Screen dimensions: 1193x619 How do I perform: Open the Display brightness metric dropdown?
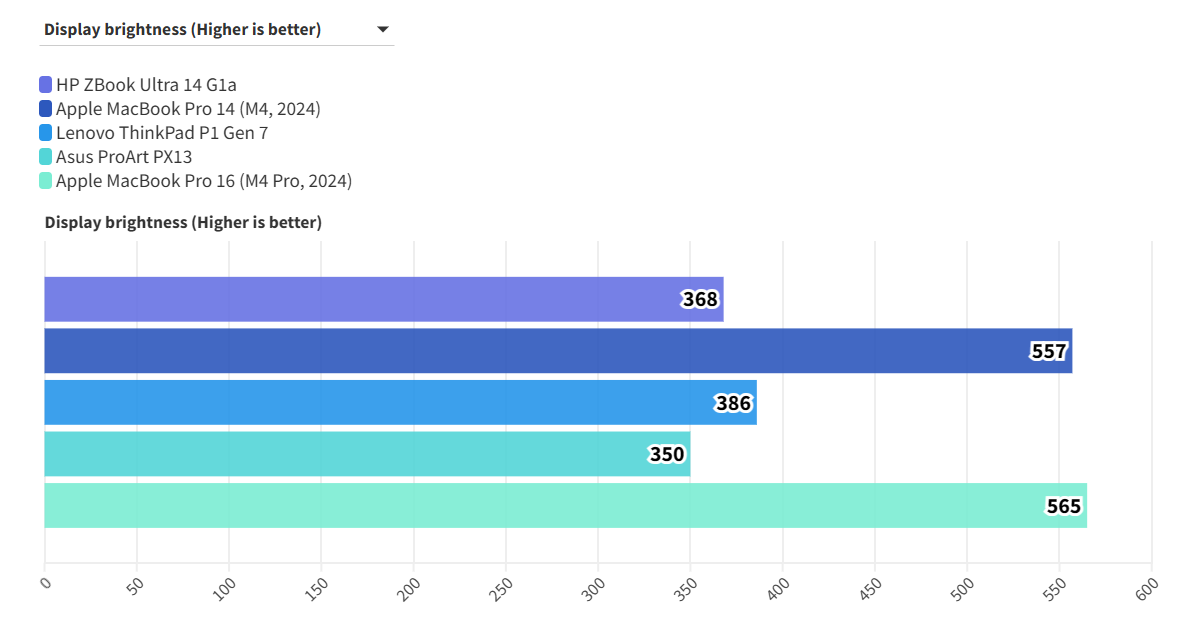point(216,30)
